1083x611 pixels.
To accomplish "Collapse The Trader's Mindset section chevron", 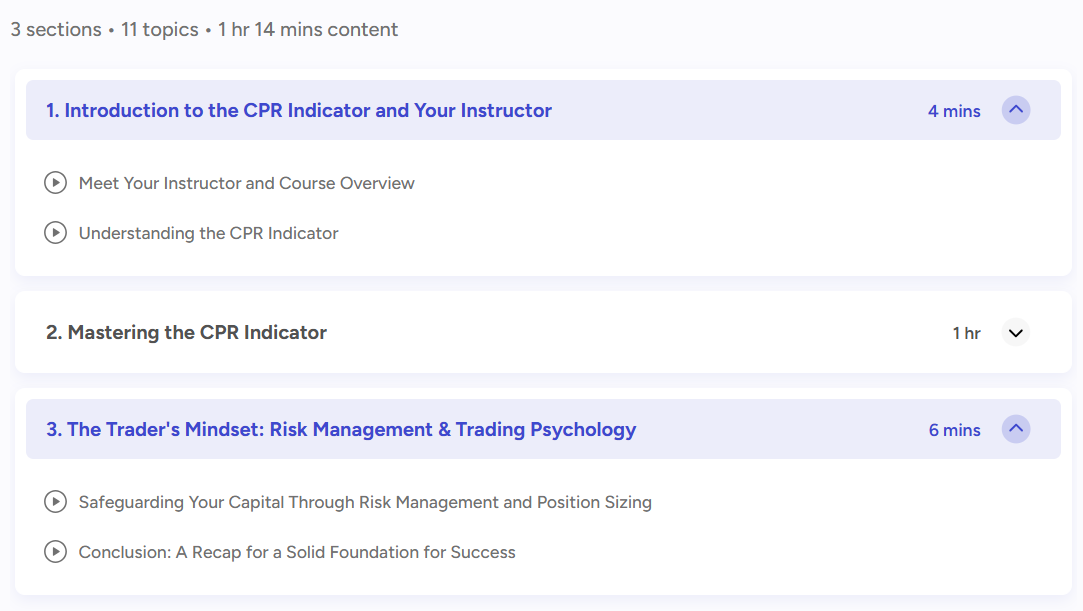I will pos(1016,430).
